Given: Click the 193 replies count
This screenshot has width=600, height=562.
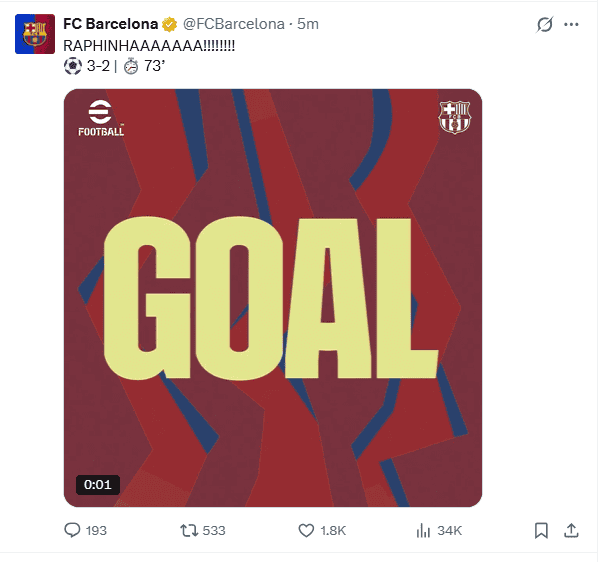Looking at the screenshot, I should 96,530.
